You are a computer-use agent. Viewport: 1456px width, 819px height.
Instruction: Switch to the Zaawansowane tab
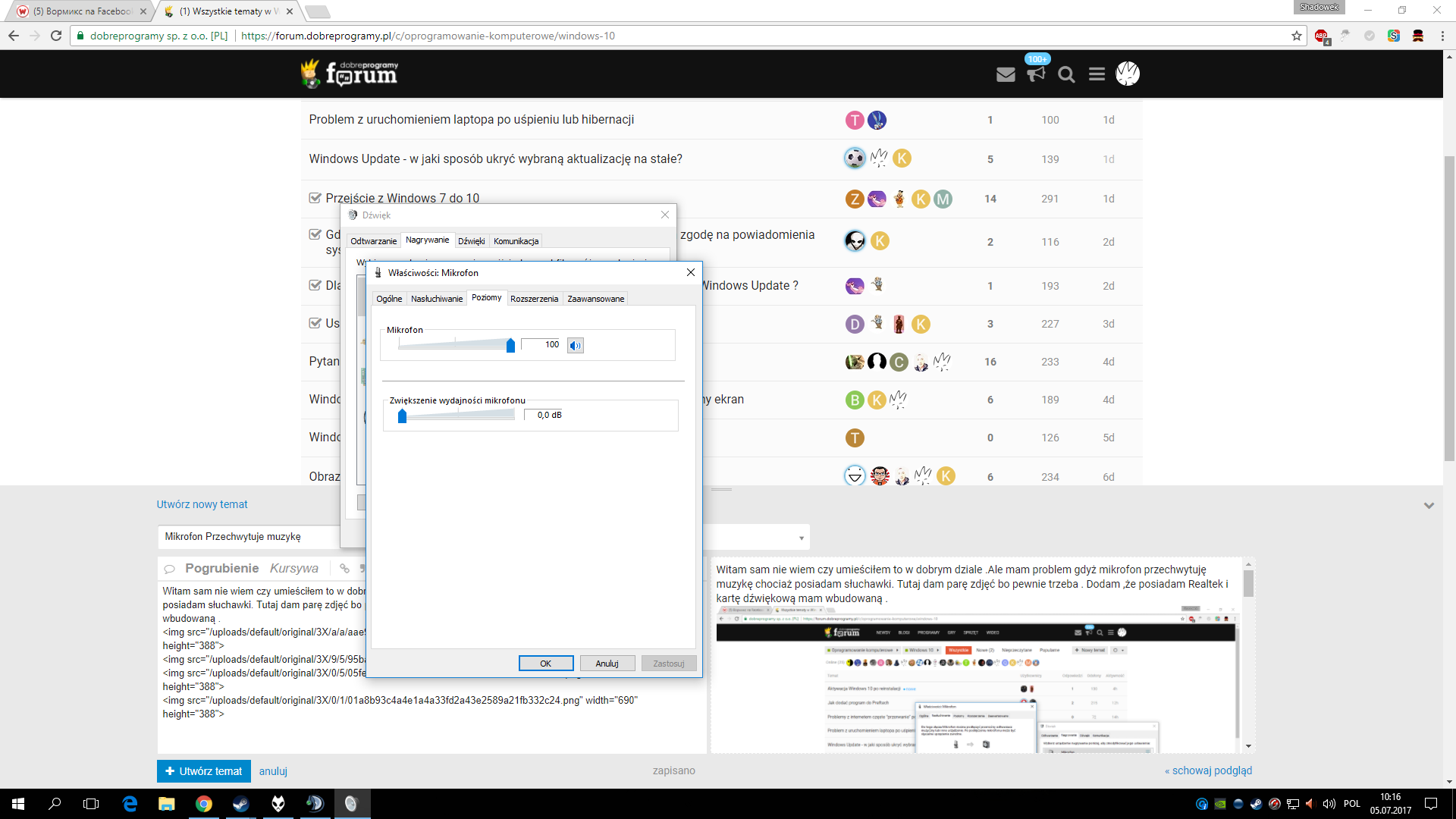pyautogui.click(x=595, y=299)
